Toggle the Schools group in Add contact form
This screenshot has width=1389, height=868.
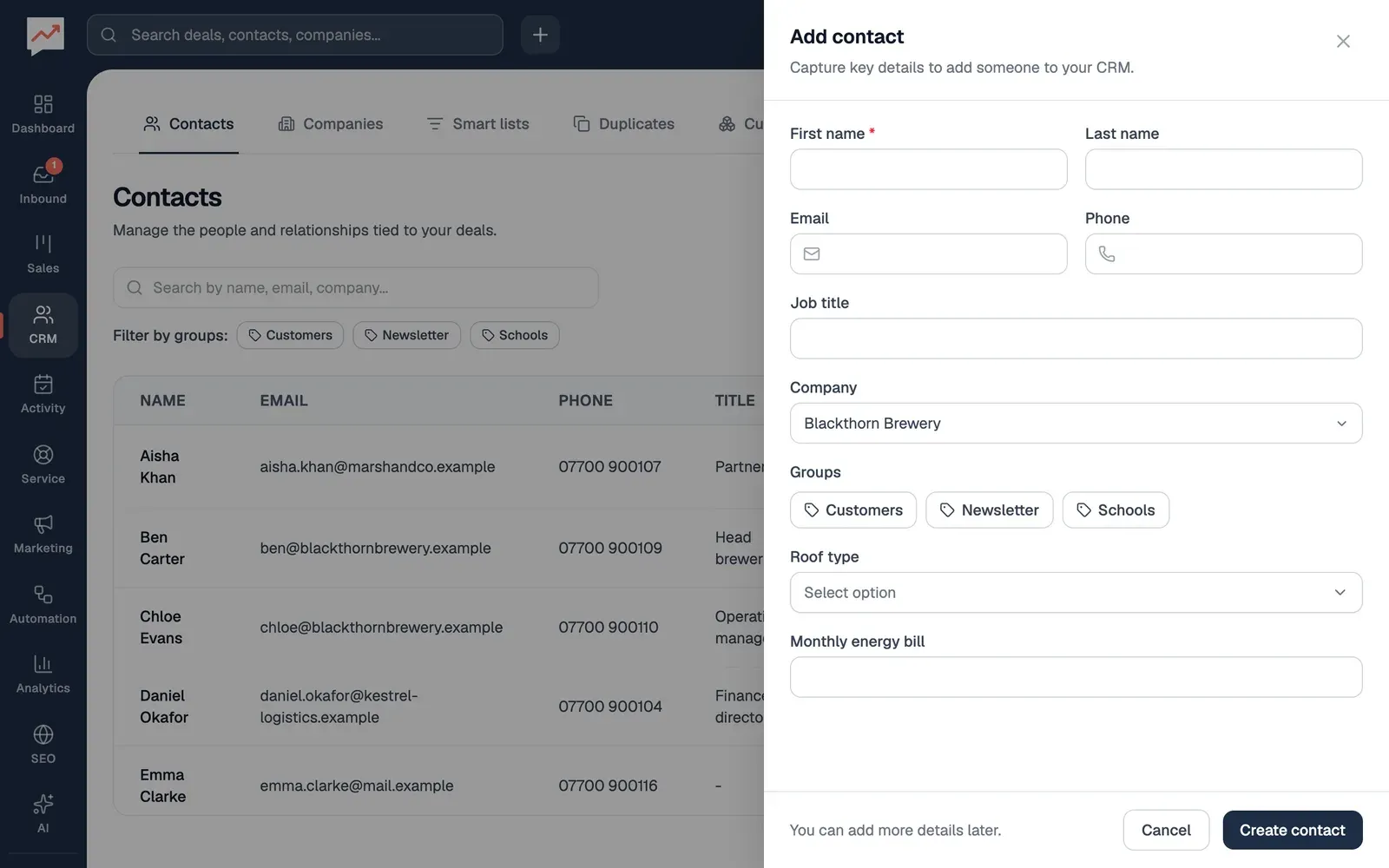pos(1116,510)
